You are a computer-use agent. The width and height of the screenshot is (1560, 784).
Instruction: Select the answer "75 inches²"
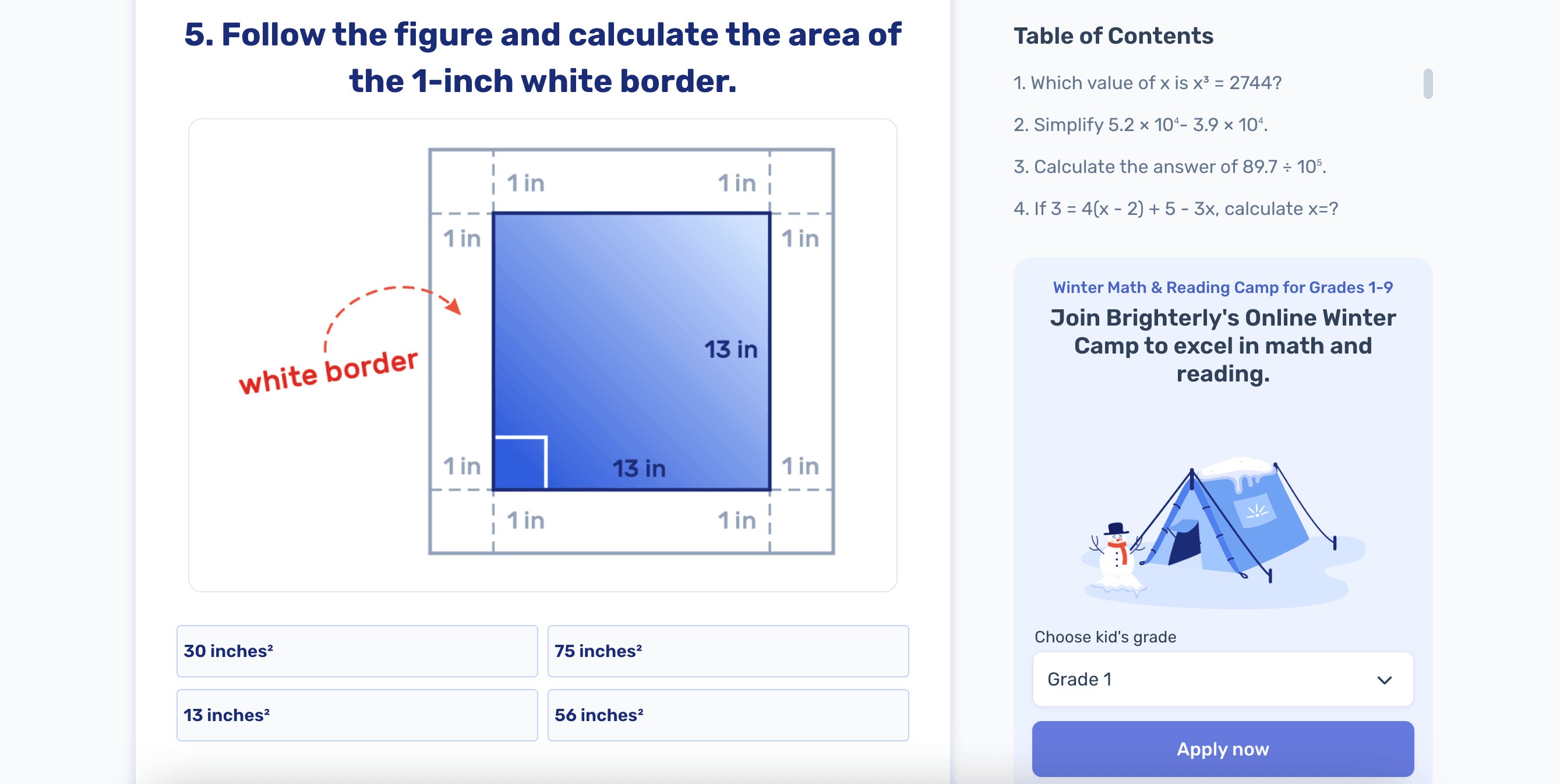[727, 651]
